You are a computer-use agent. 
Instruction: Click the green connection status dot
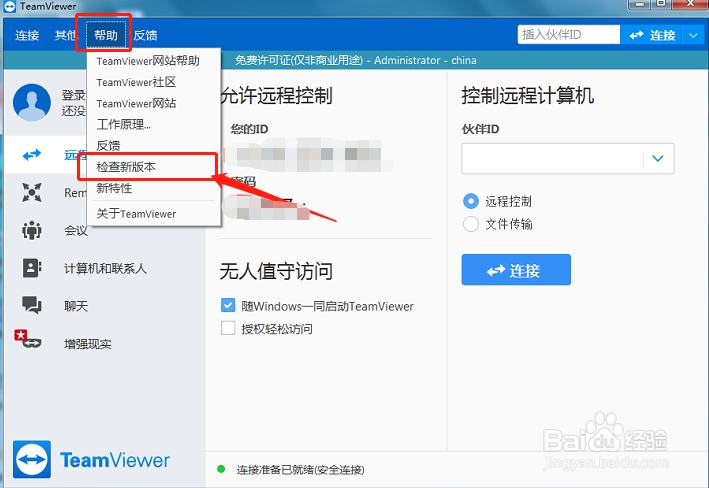click(221, 469)
